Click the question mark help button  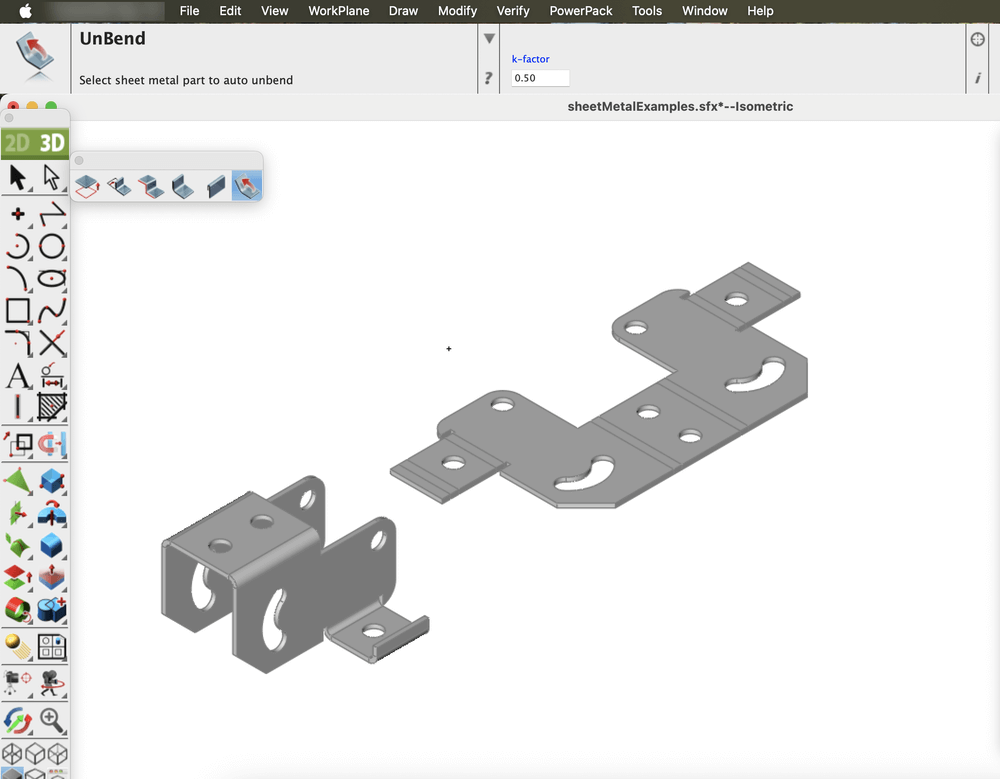pos(488,78)
